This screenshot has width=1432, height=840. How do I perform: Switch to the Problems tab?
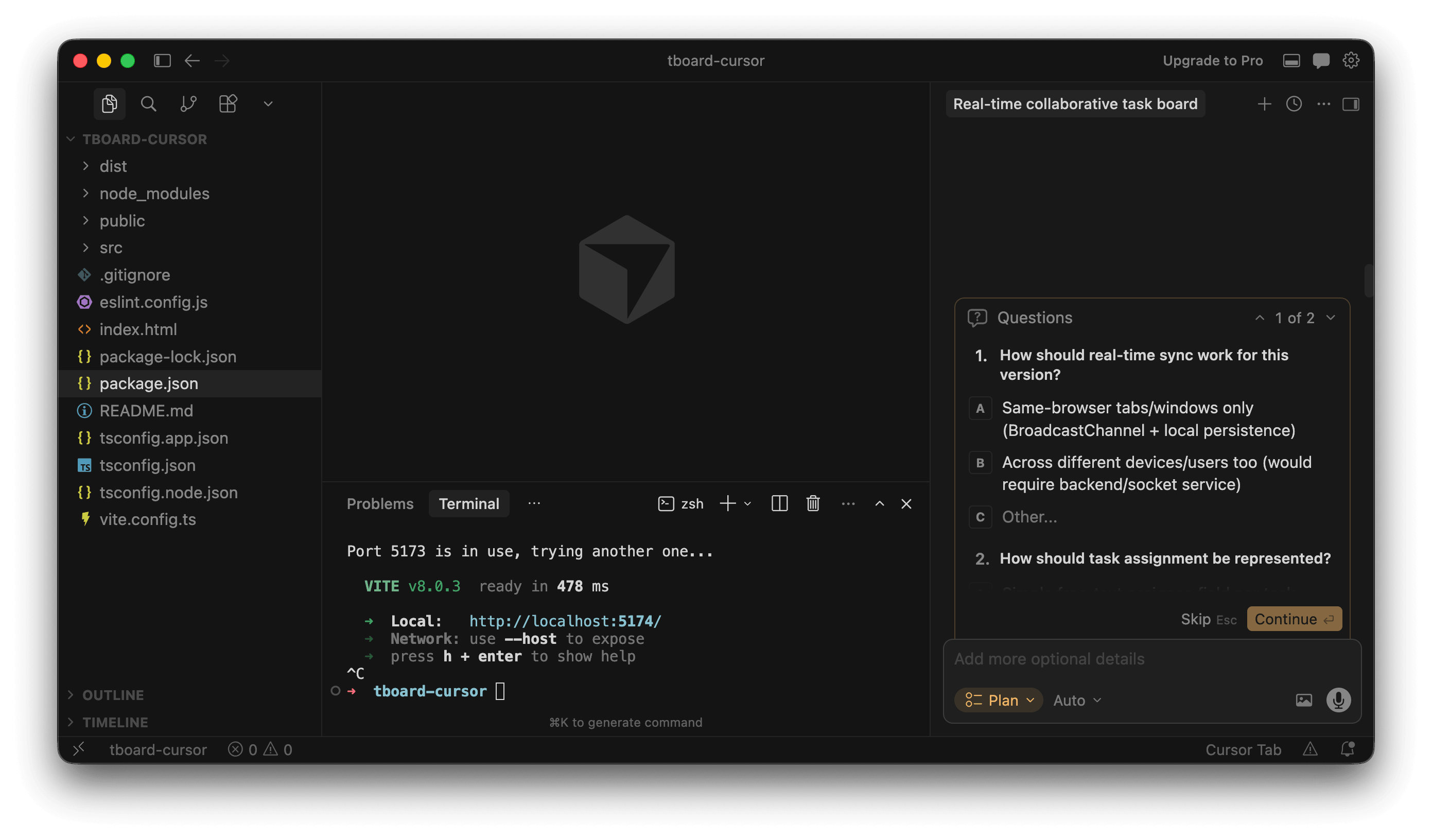380,504
